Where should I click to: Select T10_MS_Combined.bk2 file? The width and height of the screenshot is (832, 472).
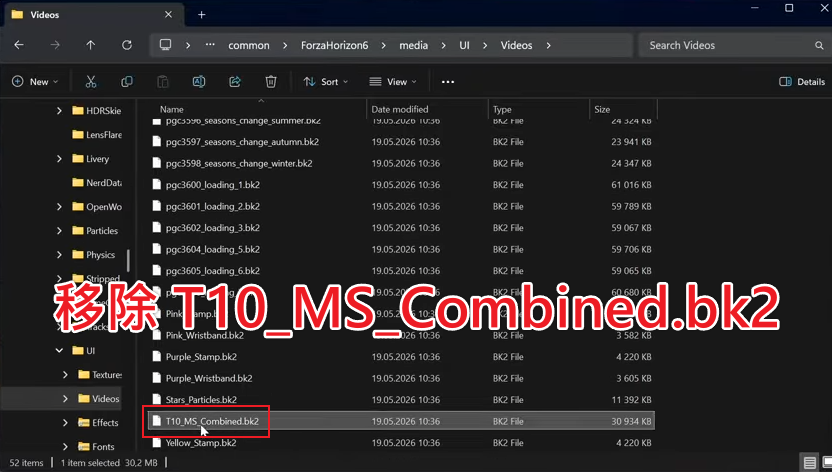pos(401,421)
